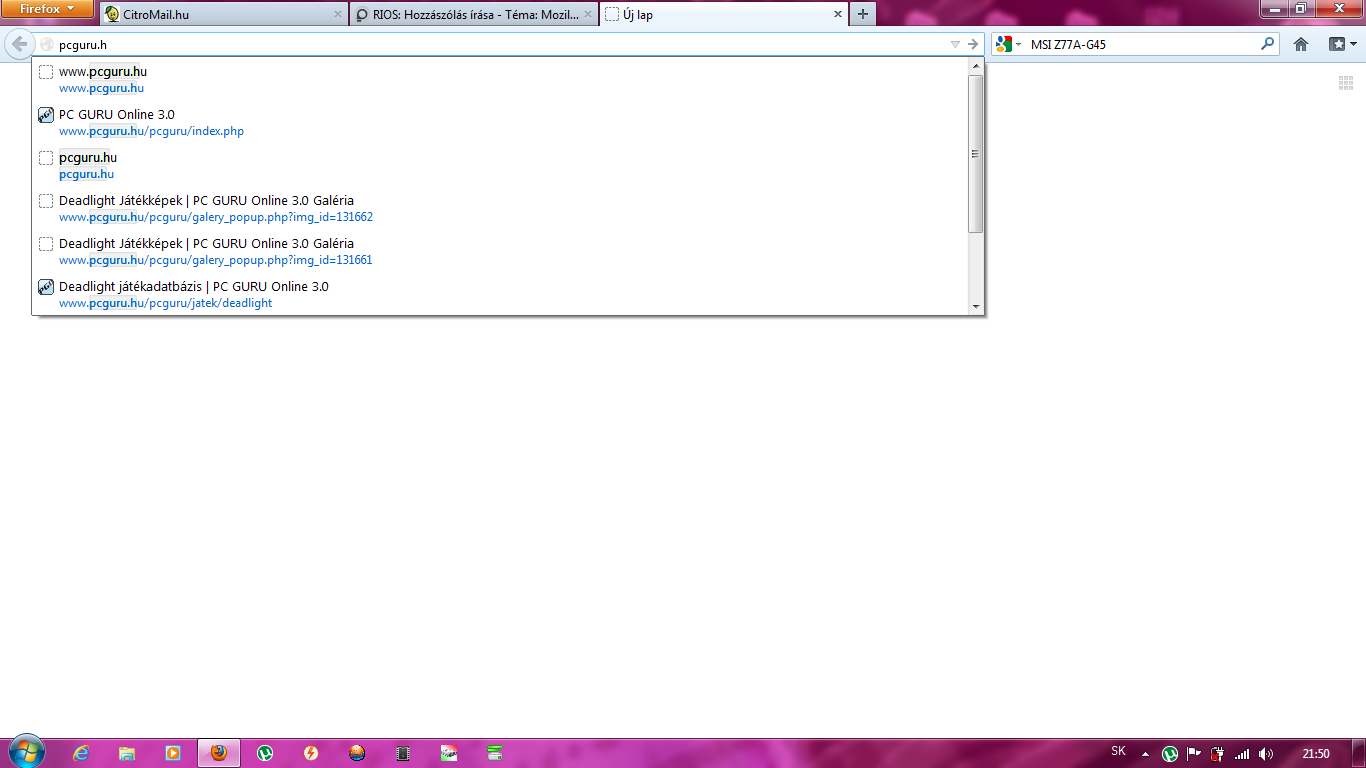Click the Show desktop strip beside the clock

(x=1359, y=753)
